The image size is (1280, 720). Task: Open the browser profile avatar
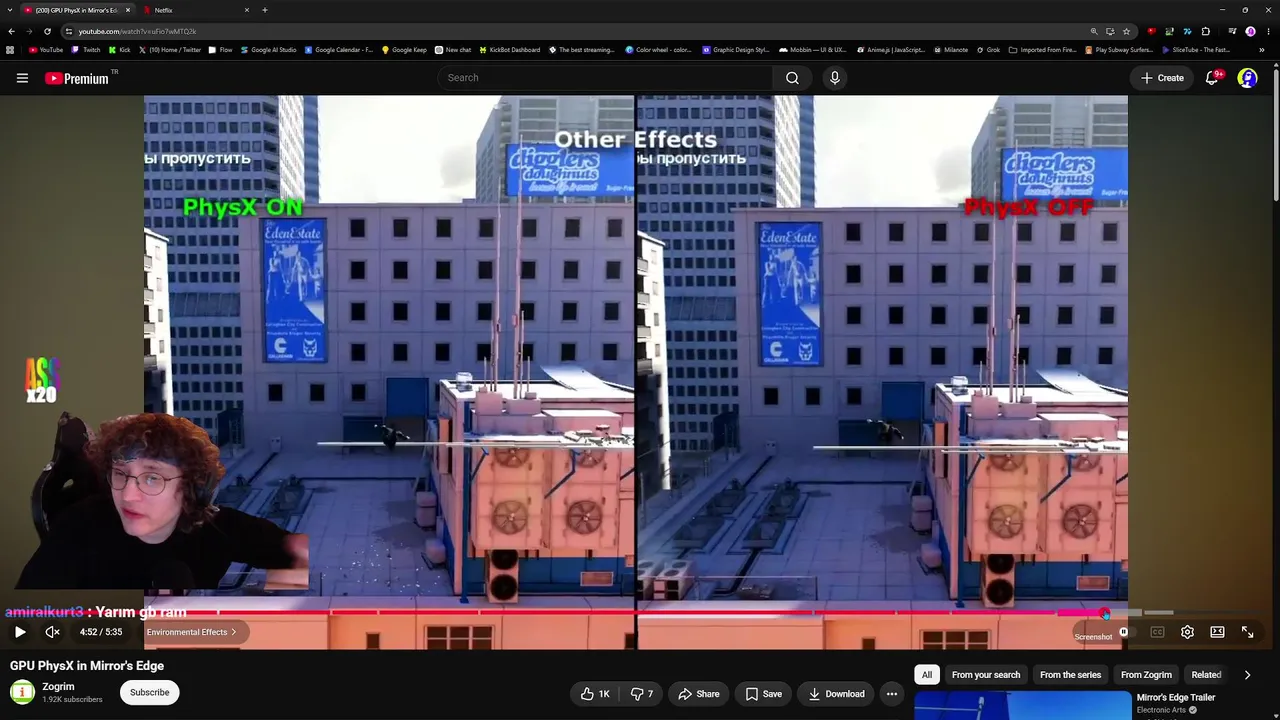(x=1250, y=31)
